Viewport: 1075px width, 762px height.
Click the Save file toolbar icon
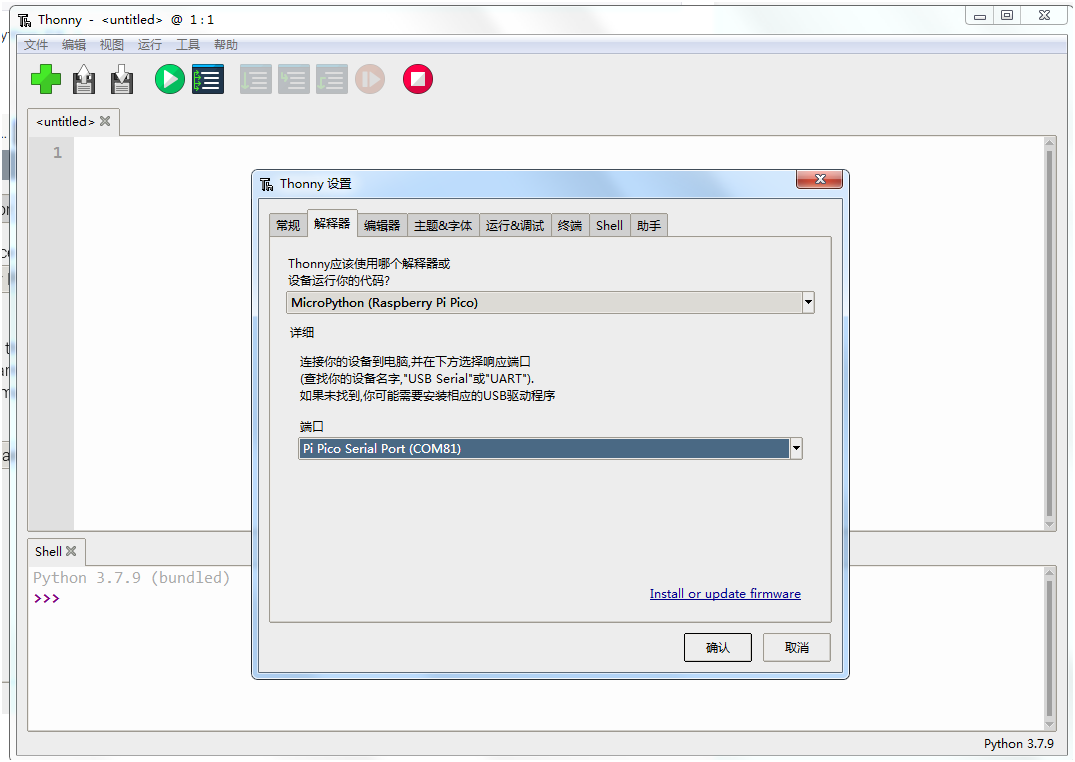[122, 79]
